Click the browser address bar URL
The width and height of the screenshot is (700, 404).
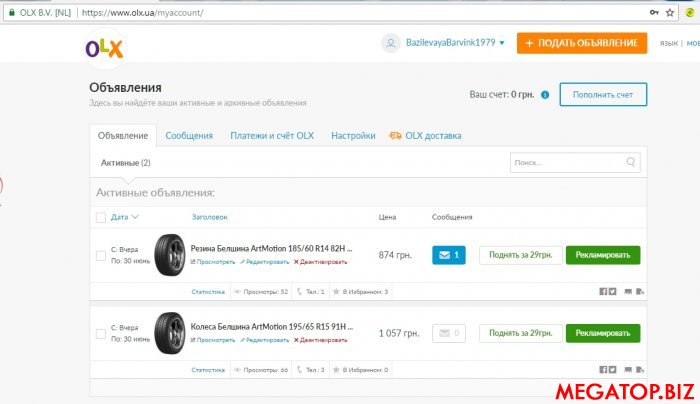coord(142,12)
